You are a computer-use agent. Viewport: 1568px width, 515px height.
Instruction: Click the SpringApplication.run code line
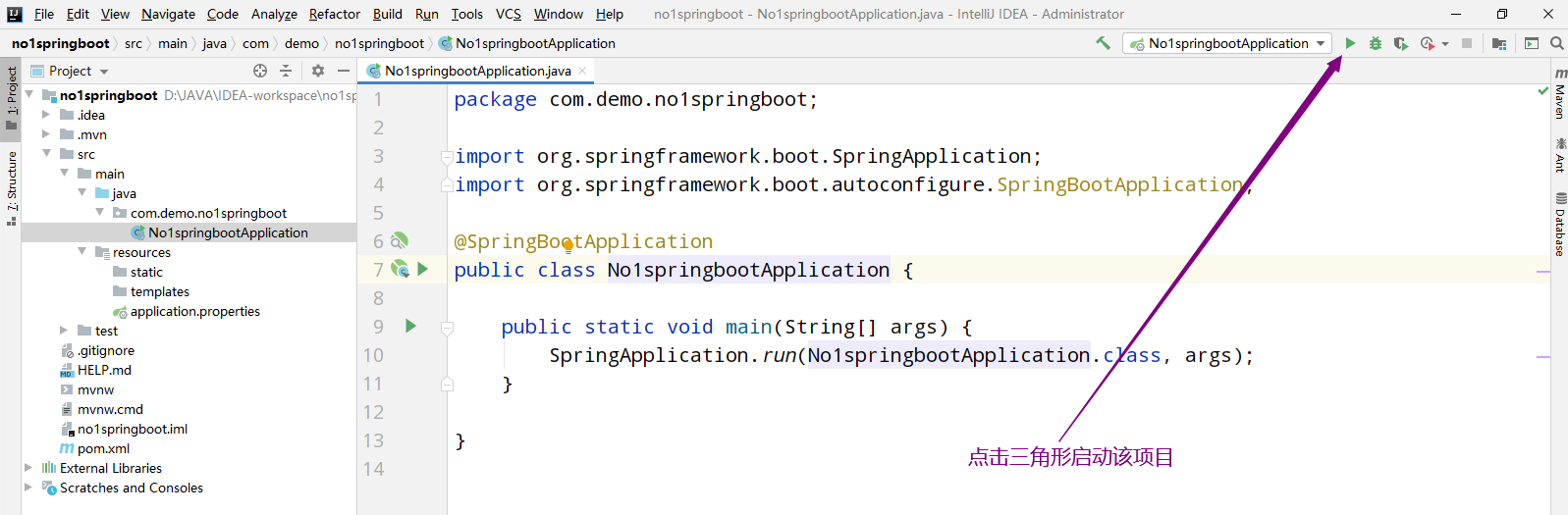(x=901, y=355)
